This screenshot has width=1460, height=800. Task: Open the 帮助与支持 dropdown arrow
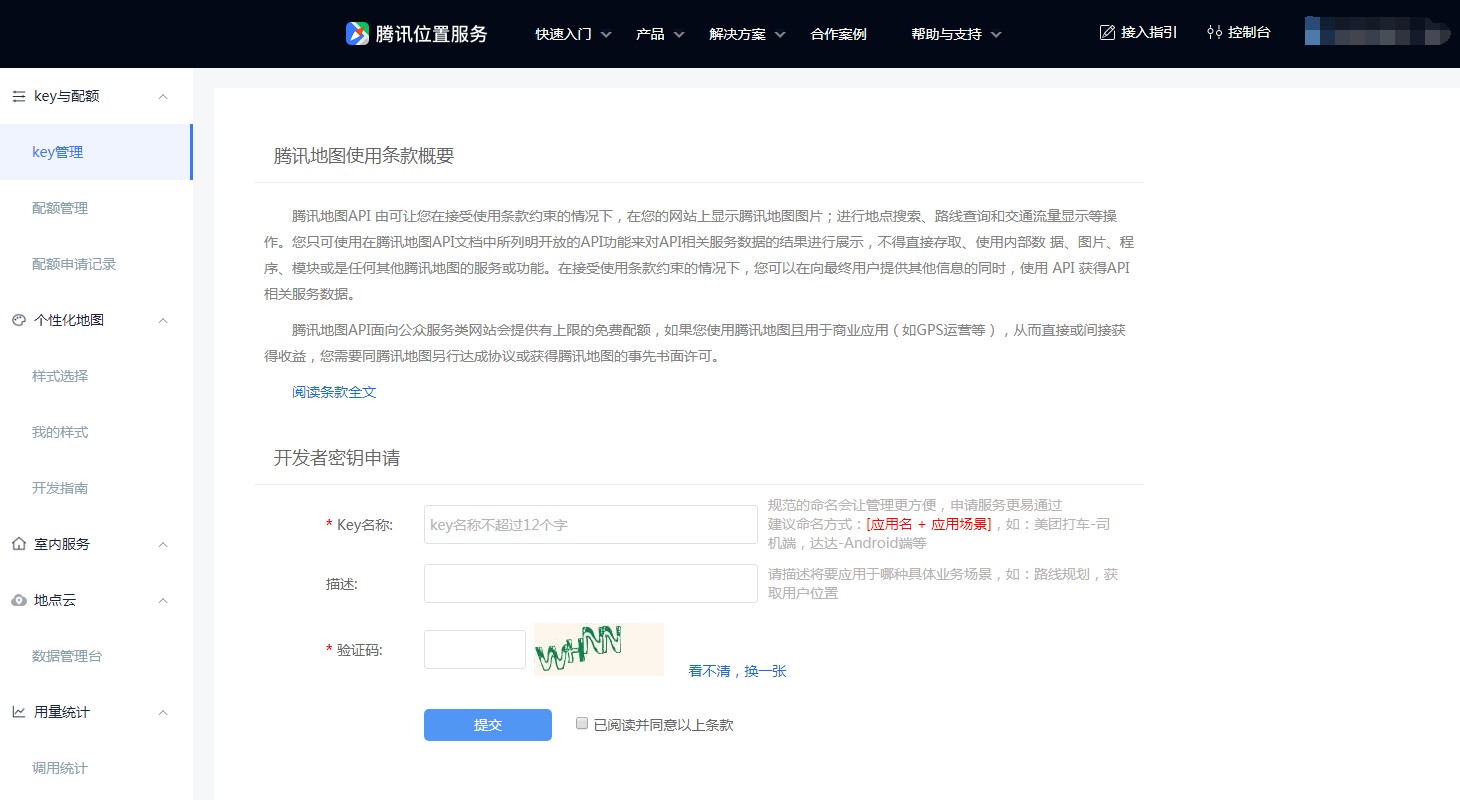pyautogui.click(x=996, y=34)
